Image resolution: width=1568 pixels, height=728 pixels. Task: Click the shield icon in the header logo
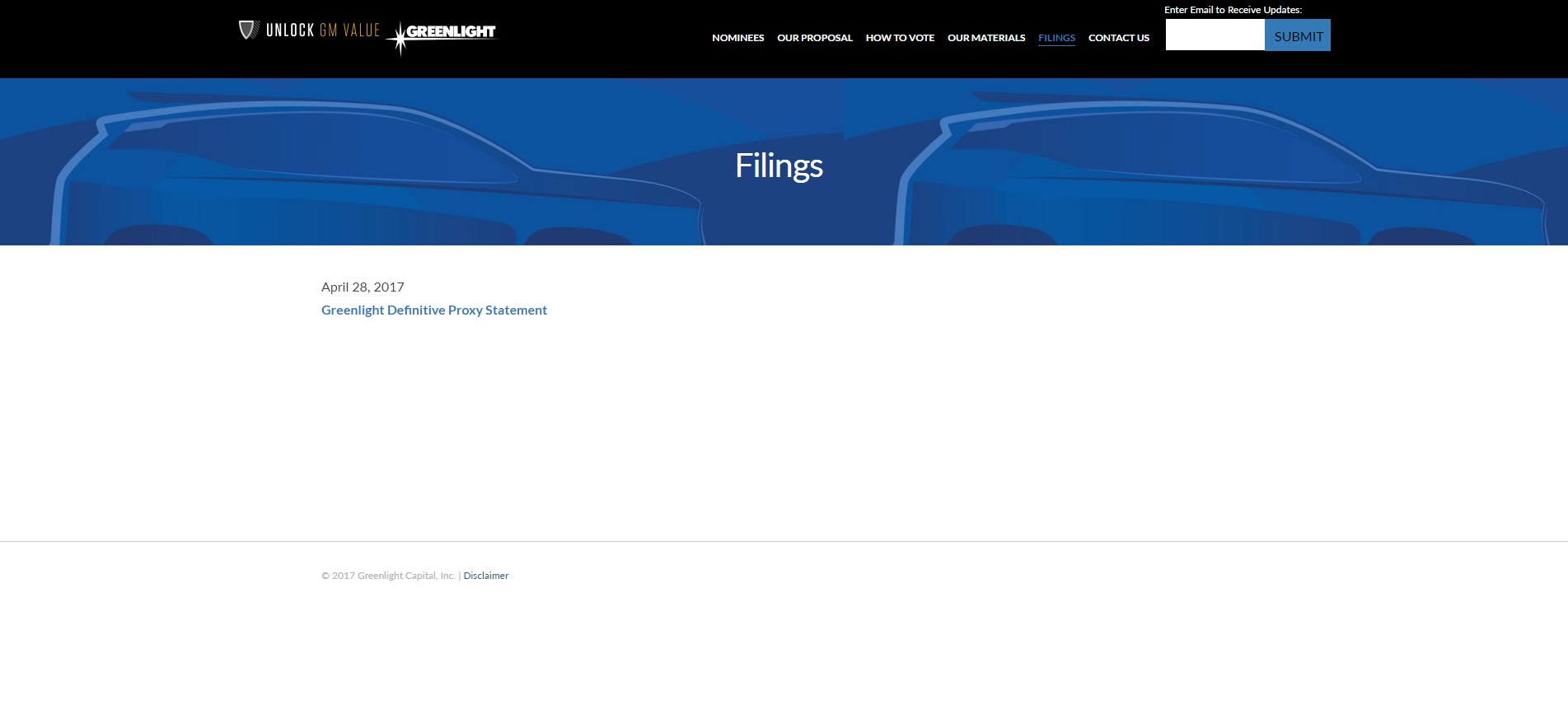[249, 30]
